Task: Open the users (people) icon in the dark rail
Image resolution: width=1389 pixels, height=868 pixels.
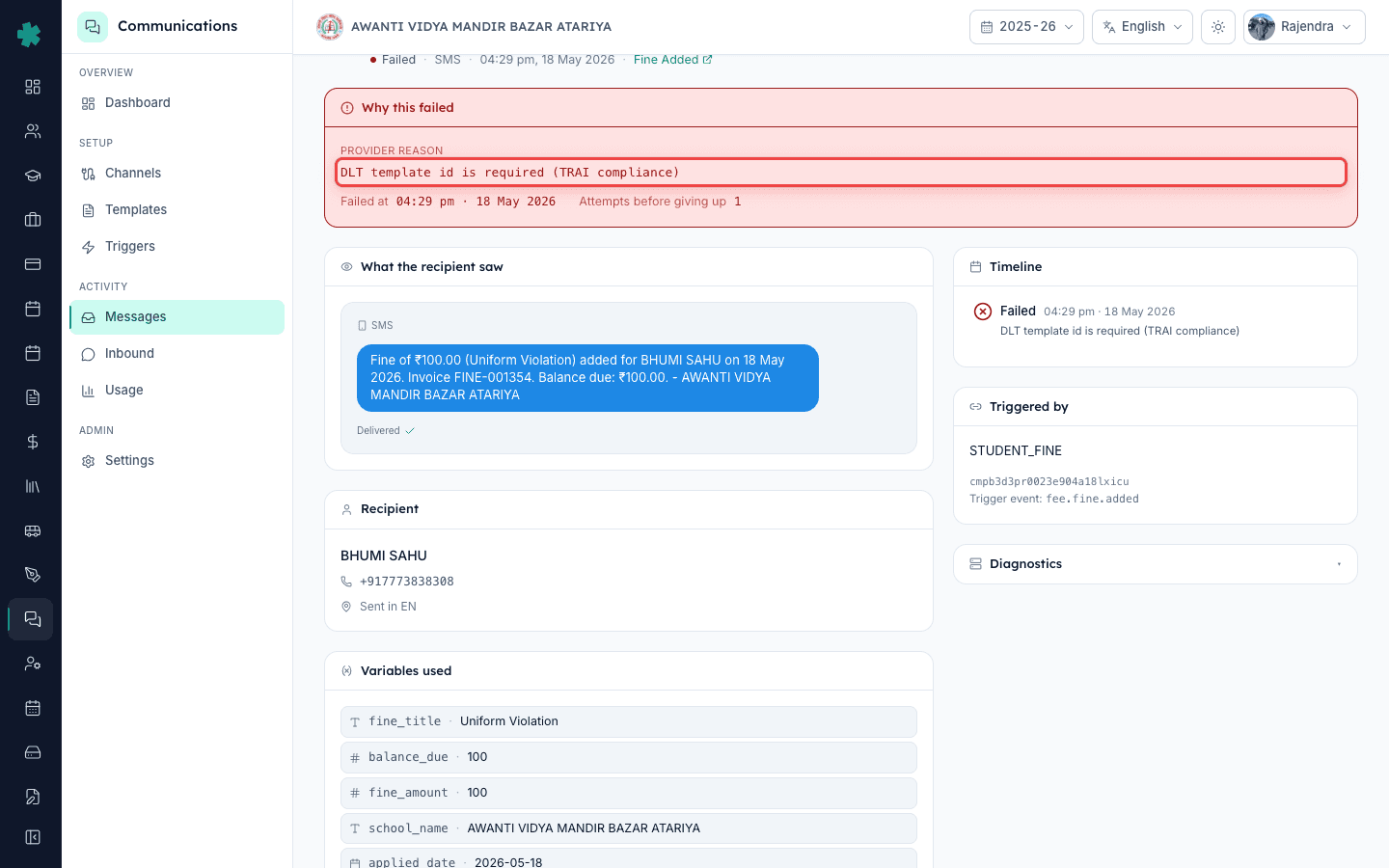Action: (33, 131)
